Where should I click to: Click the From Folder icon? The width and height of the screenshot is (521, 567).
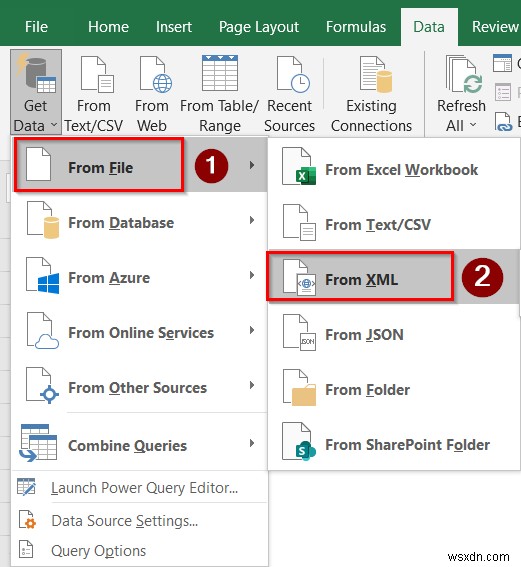point(299,388)
